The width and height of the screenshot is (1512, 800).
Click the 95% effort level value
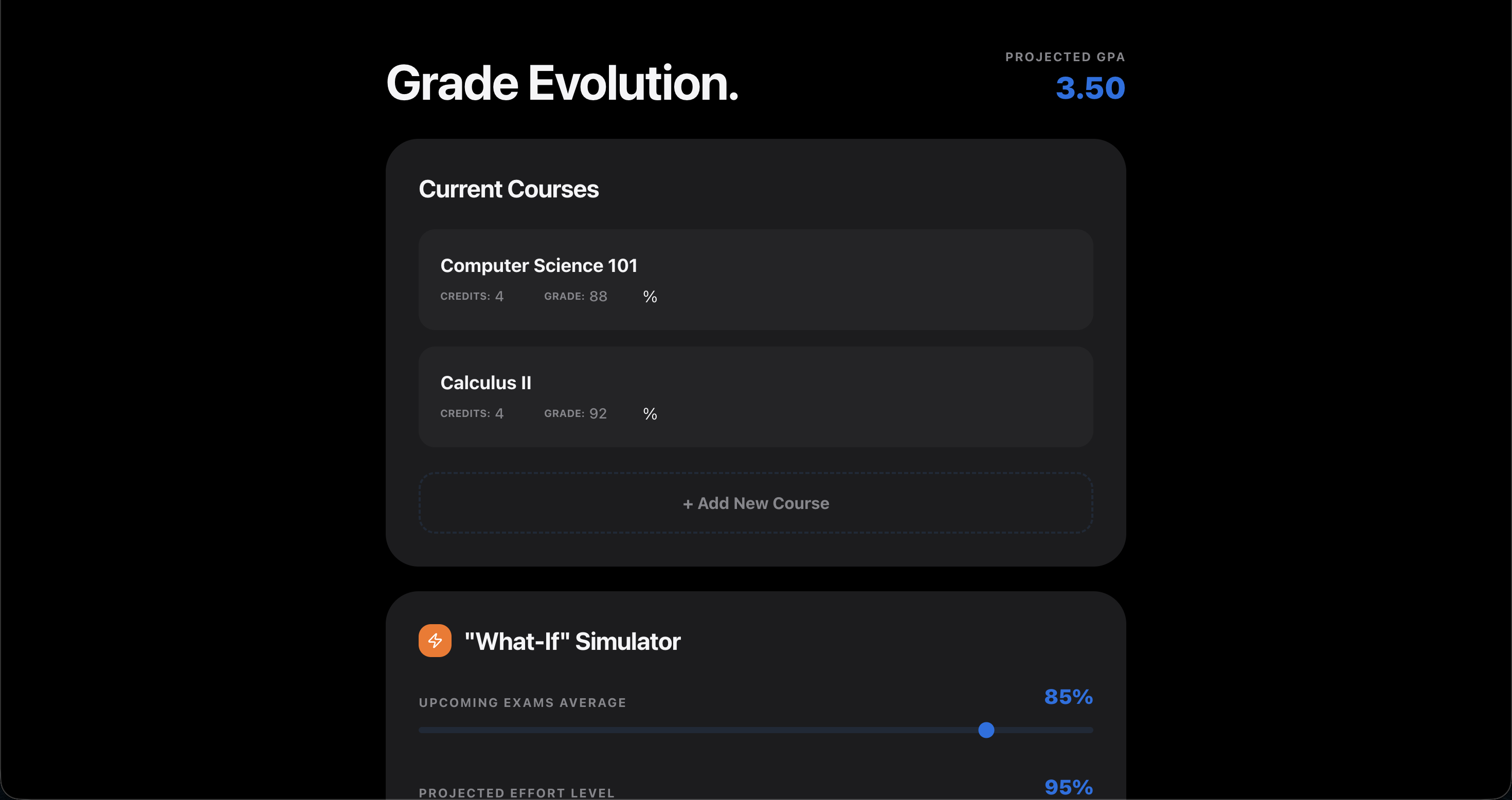pyautogui.click(x=1068, y=787)
